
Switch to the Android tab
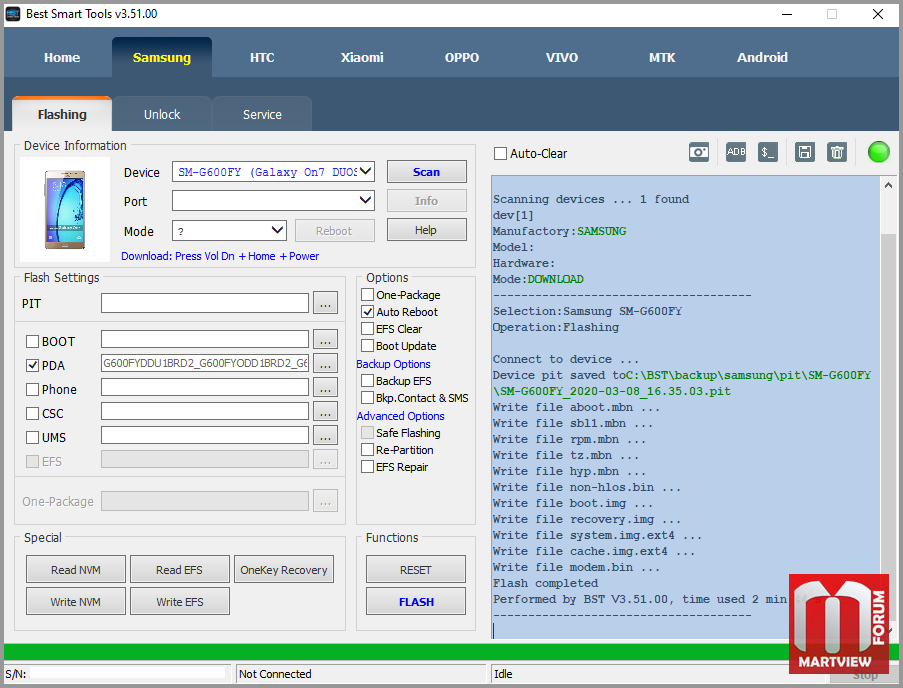point(762,58)
